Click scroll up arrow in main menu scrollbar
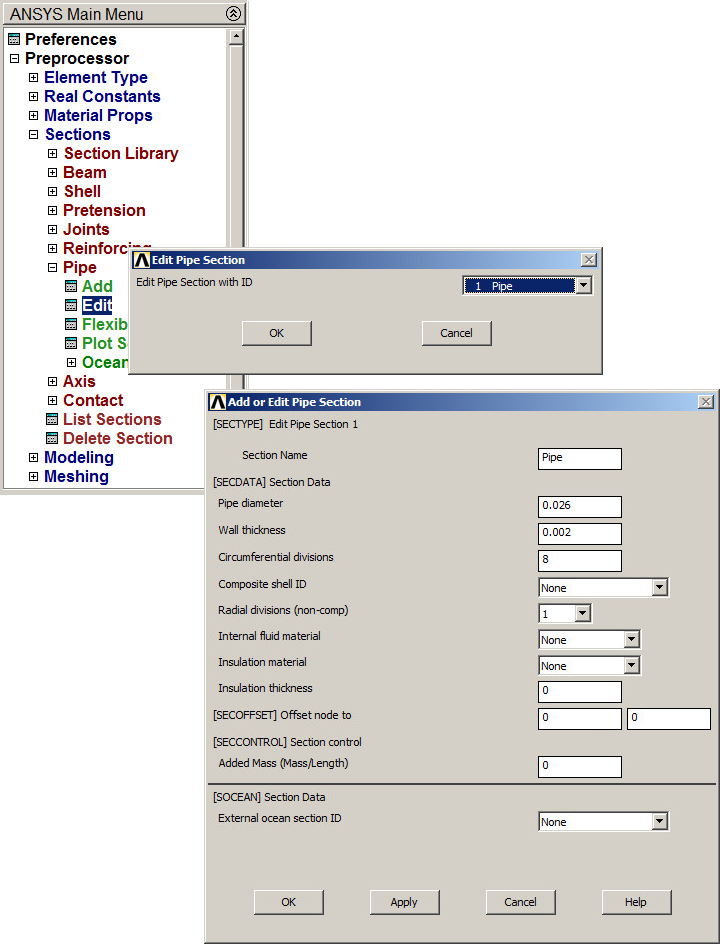 pyautogui.click(x=236, y=37)
